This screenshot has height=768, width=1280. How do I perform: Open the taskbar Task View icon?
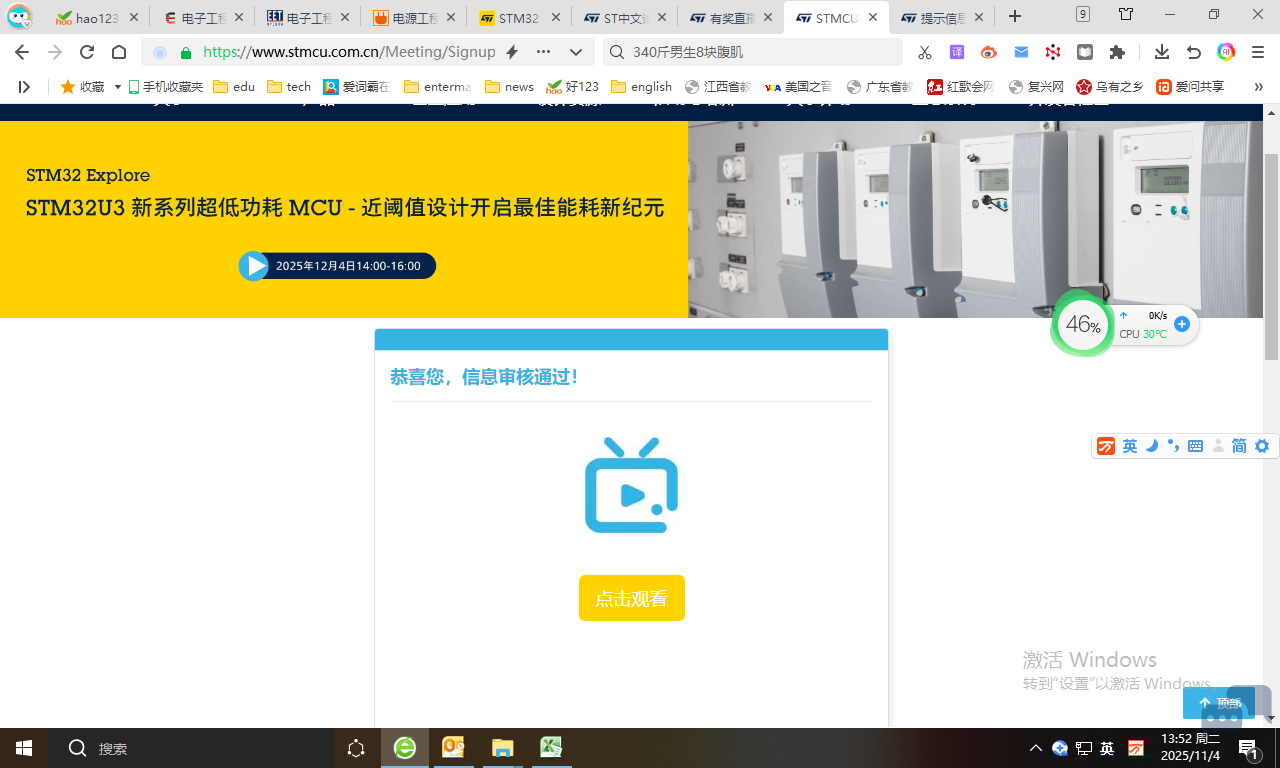tap(356, 748)
